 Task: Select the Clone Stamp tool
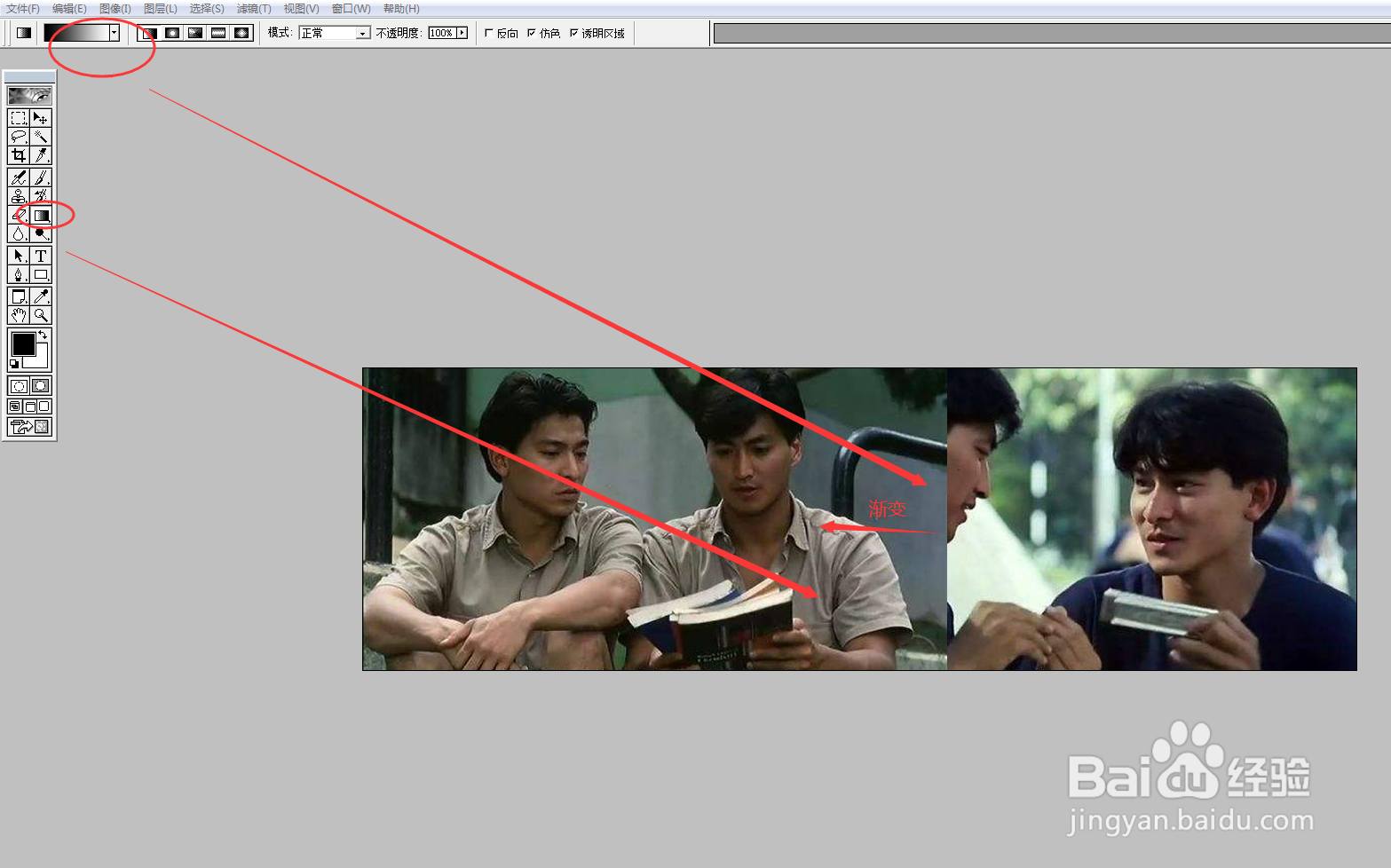click(x=19, y=196)
